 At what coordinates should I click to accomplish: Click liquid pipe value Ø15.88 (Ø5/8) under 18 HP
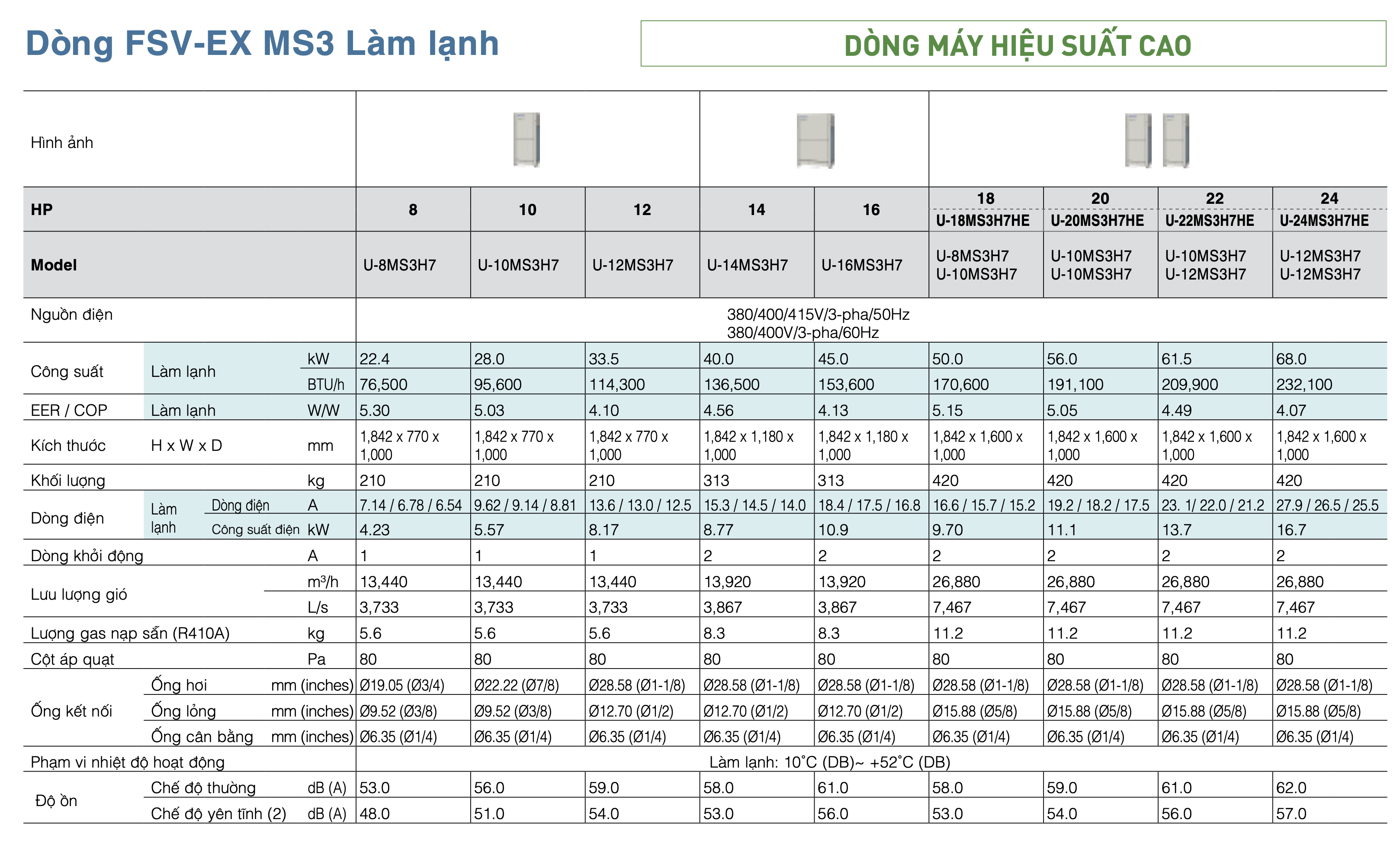pyautogui.click(x=974, y=711)
